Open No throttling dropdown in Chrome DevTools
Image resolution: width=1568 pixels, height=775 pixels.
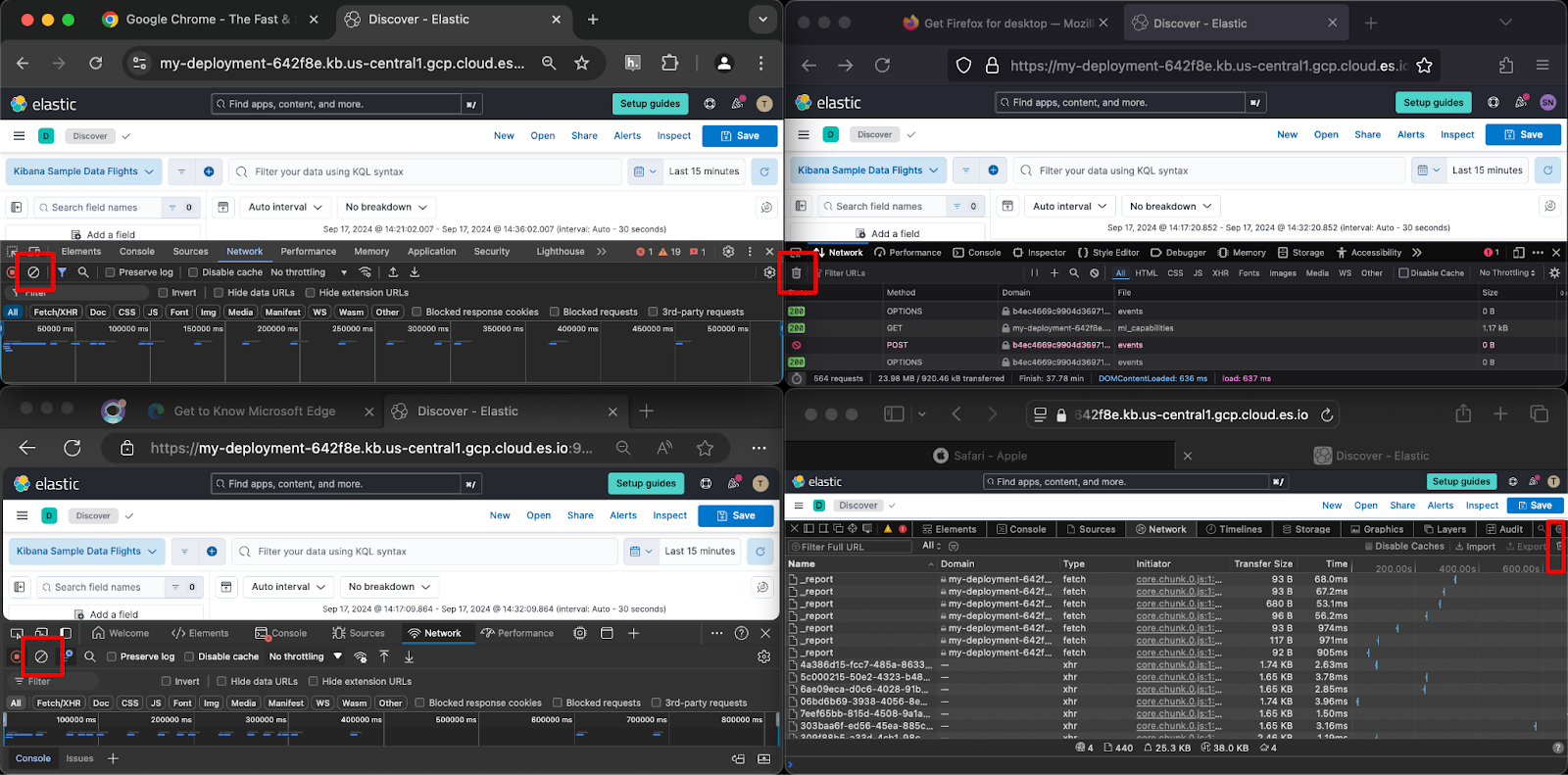(309, 272)
